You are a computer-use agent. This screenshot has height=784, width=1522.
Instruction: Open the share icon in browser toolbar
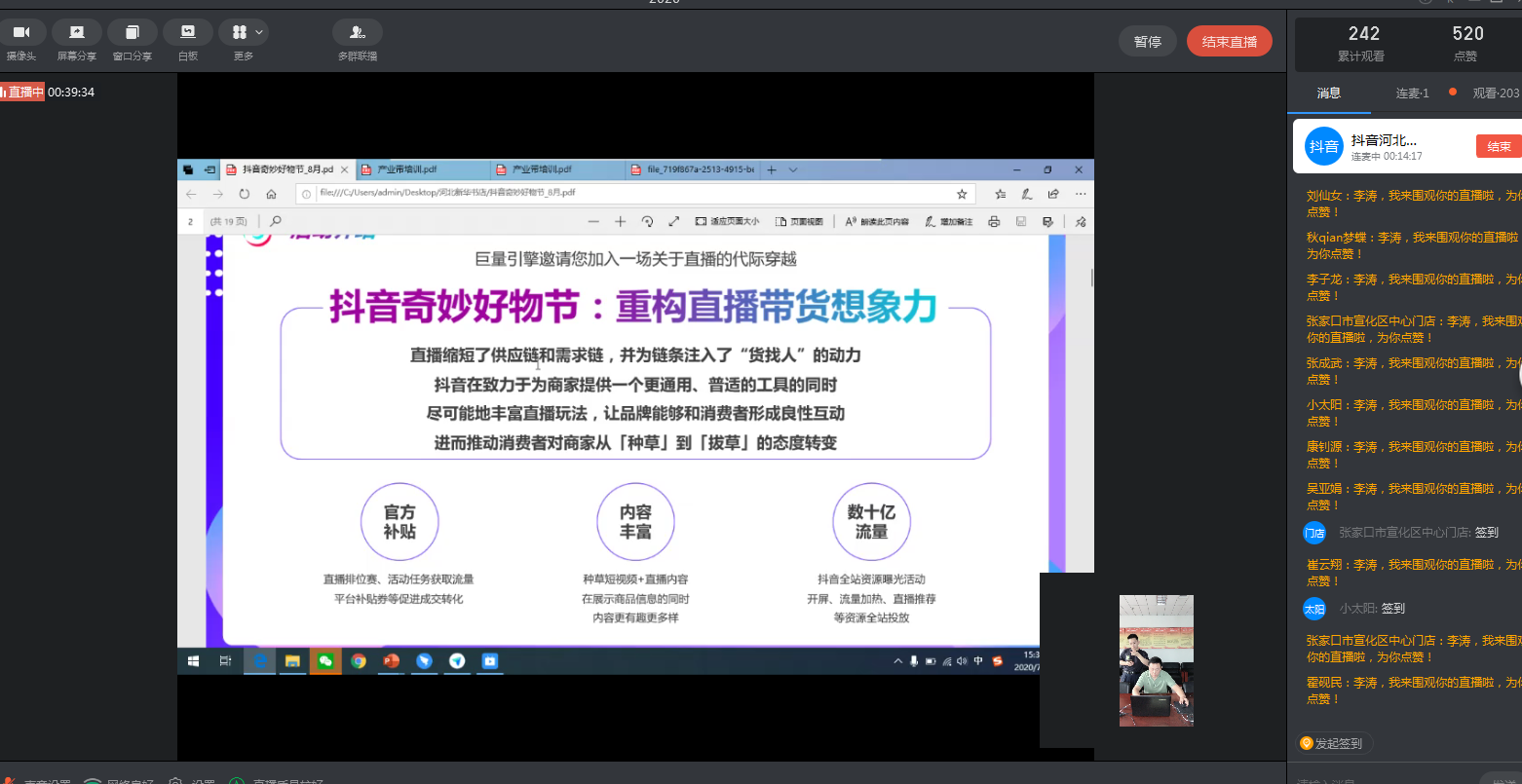click(1052, 194)
